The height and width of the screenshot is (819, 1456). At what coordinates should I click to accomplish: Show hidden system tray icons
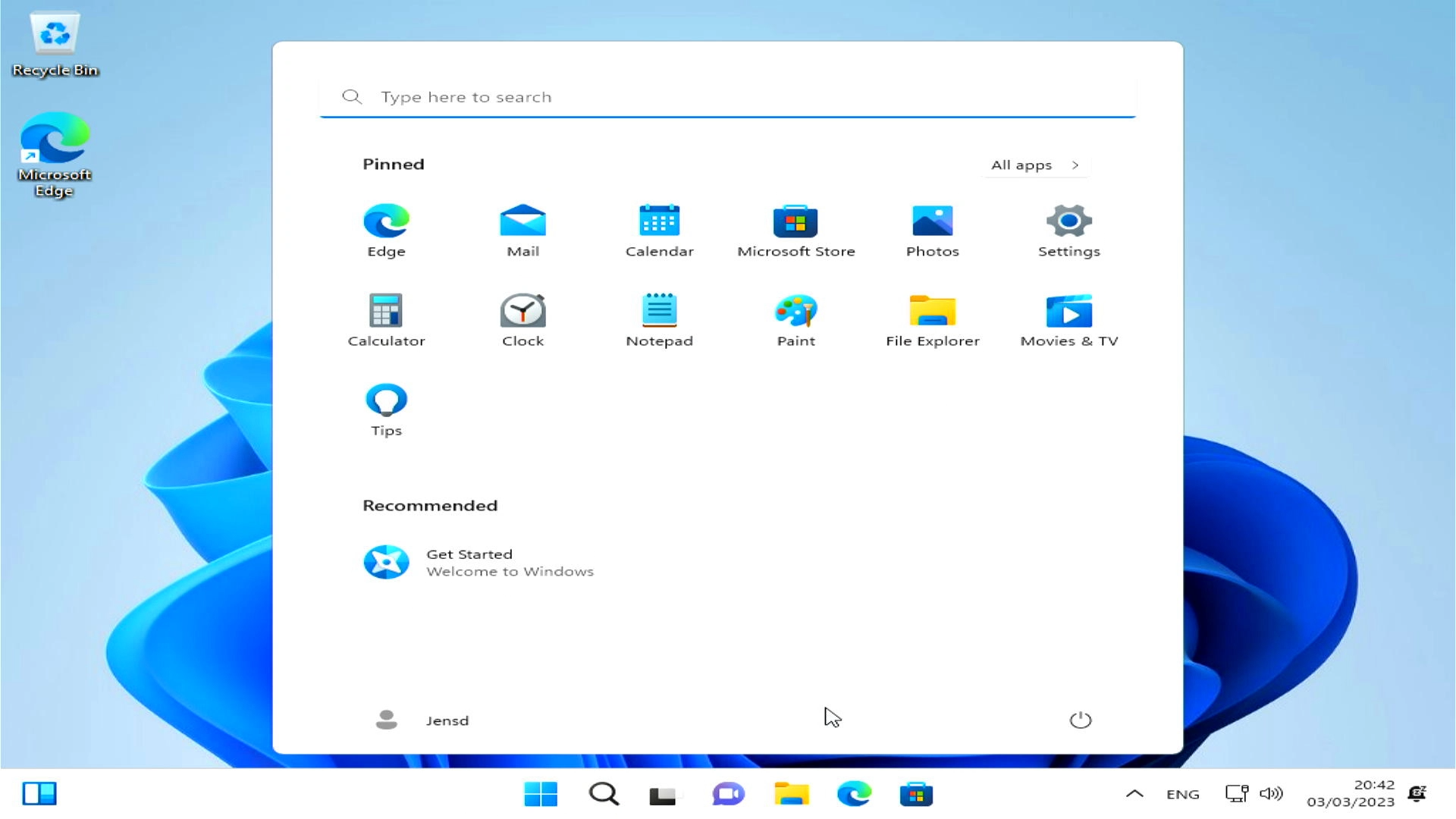click(1135, 793)
